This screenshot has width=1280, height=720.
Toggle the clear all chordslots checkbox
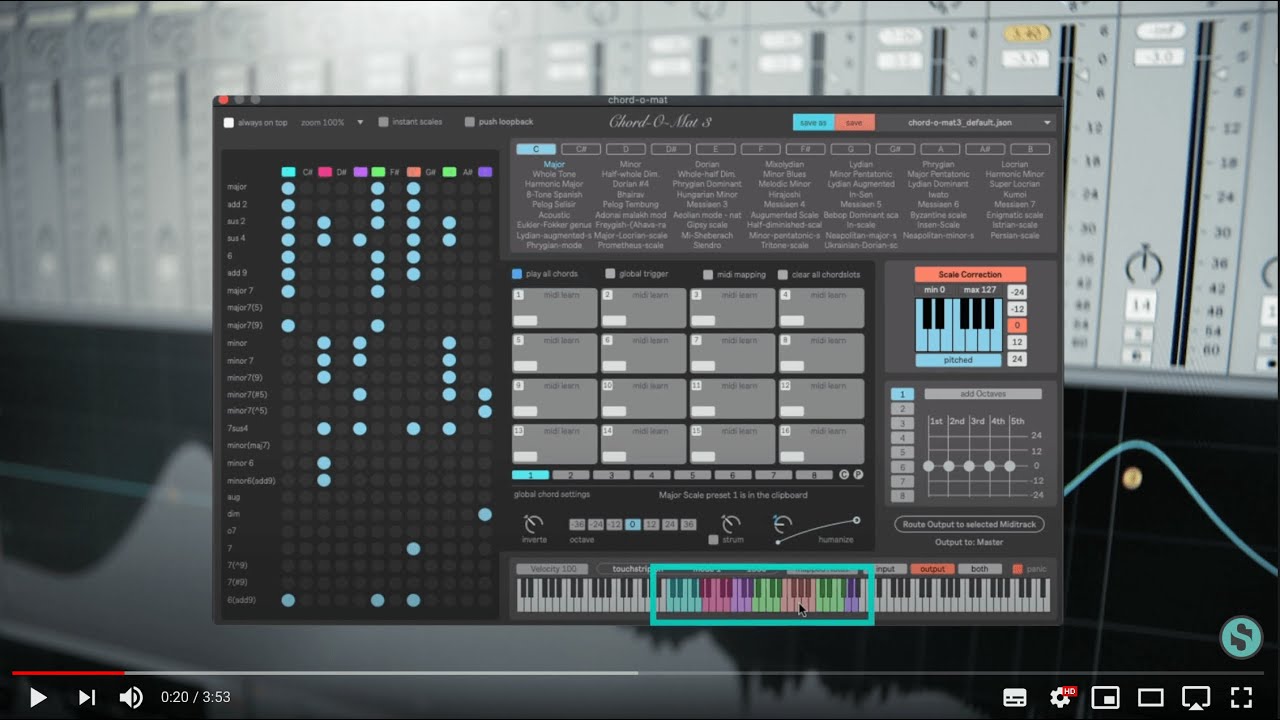pos(783,274)
